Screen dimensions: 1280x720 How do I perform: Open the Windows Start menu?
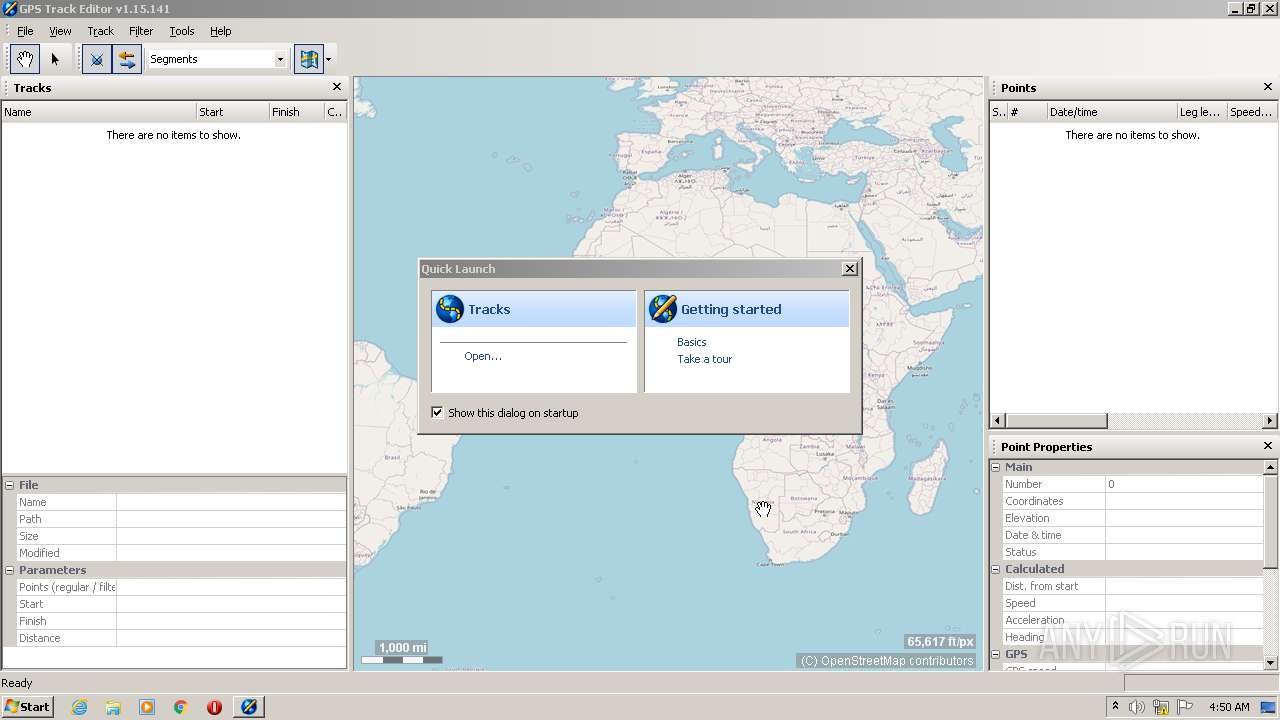click(27, 706)
